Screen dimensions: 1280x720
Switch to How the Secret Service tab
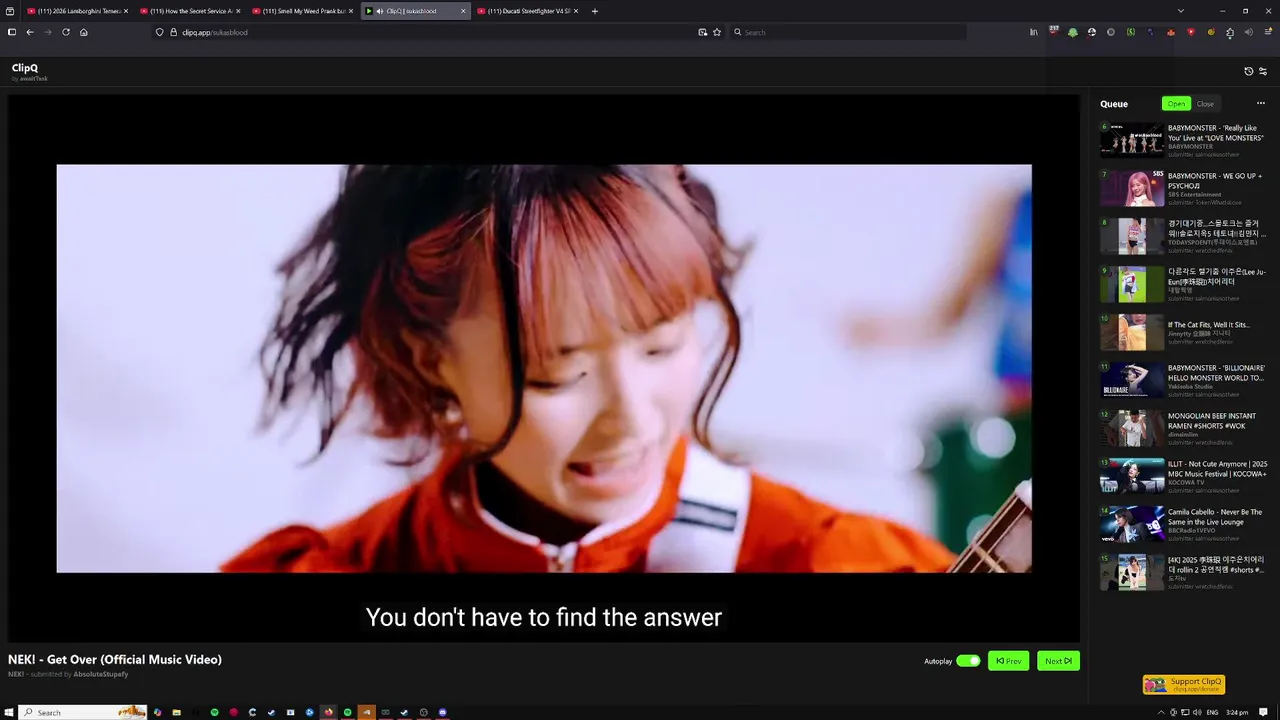pos(190,11)
